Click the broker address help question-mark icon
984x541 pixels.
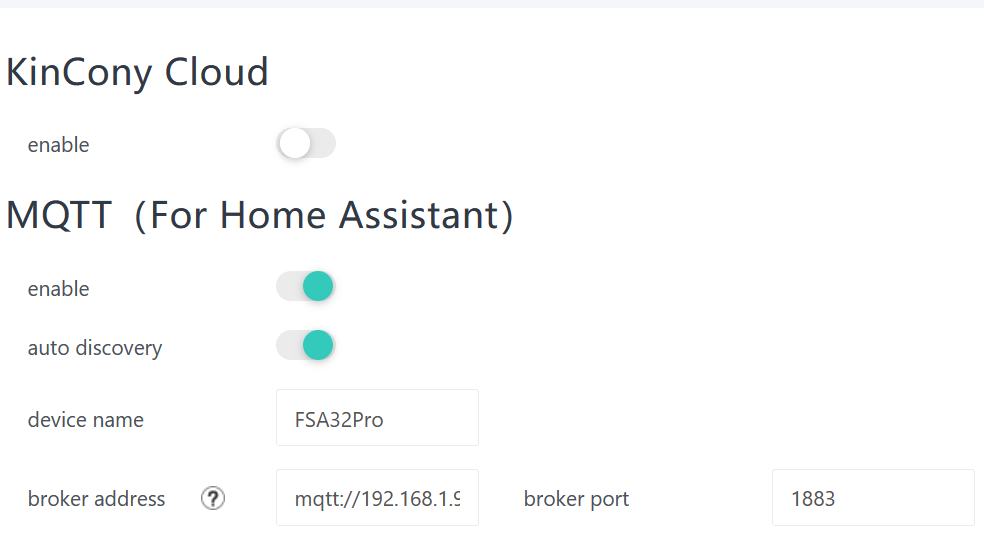212,498
